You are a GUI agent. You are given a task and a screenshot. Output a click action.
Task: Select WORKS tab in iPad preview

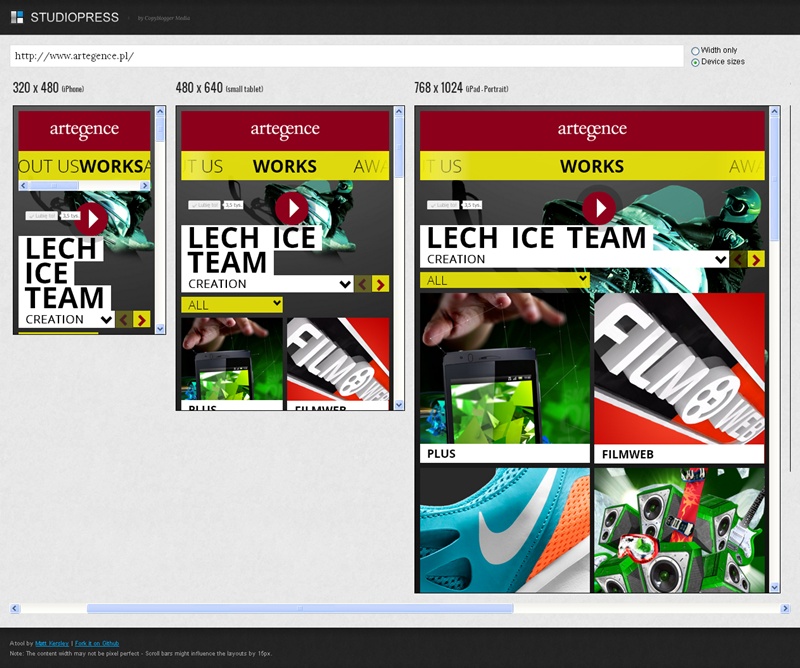pos(592,166)
